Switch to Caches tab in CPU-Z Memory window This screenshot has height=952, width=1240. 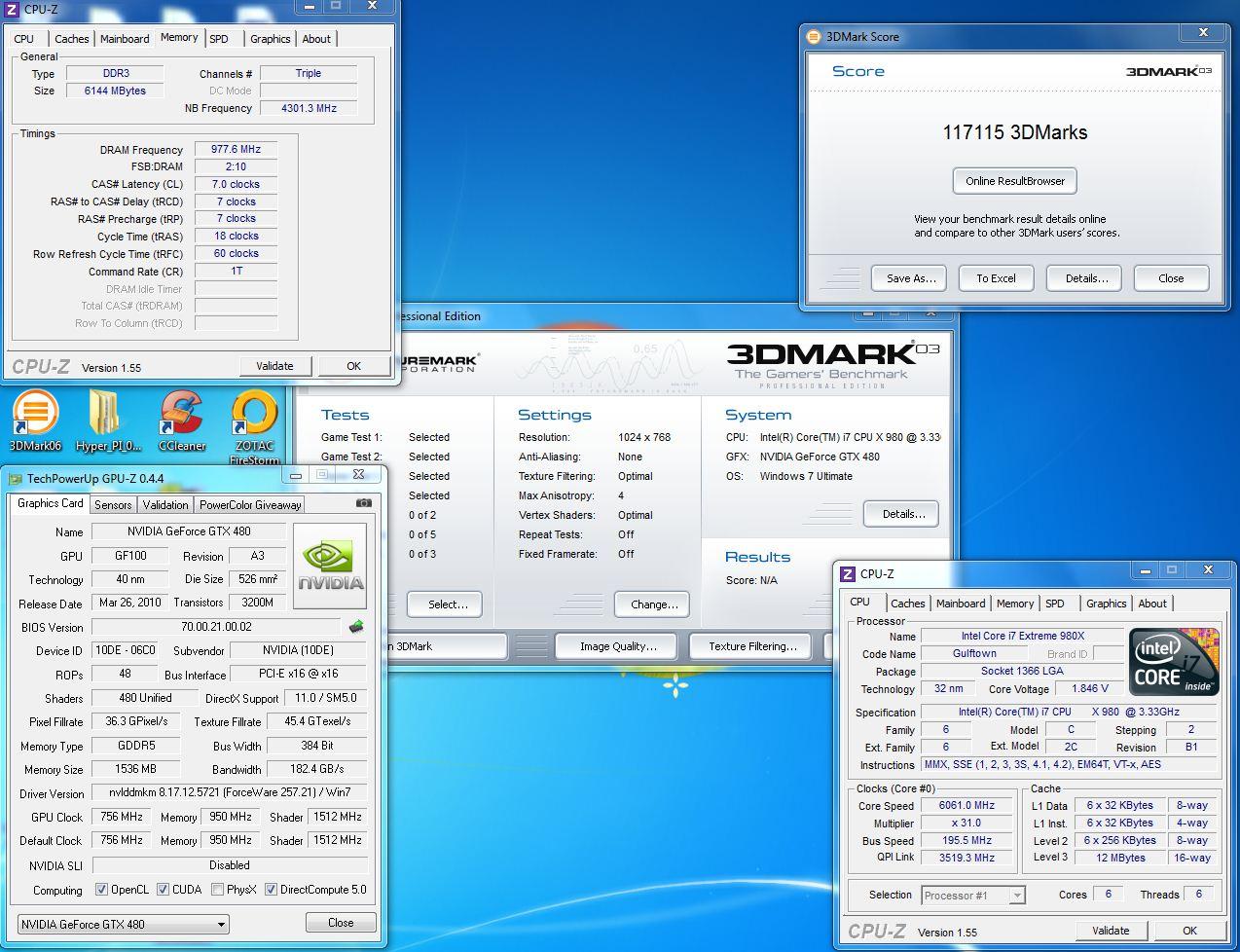(71, 39)
